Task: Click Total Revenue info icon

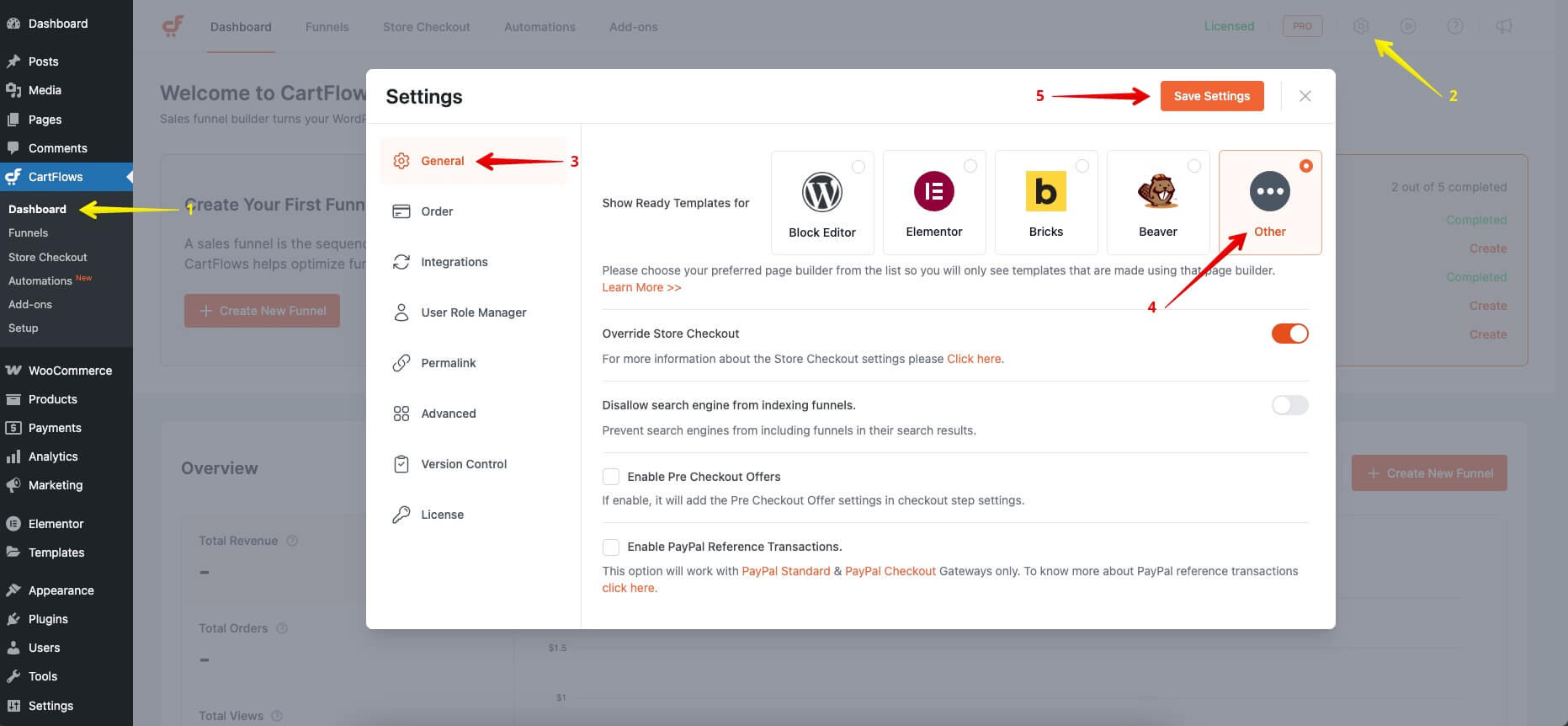Action: coord(292,541)
